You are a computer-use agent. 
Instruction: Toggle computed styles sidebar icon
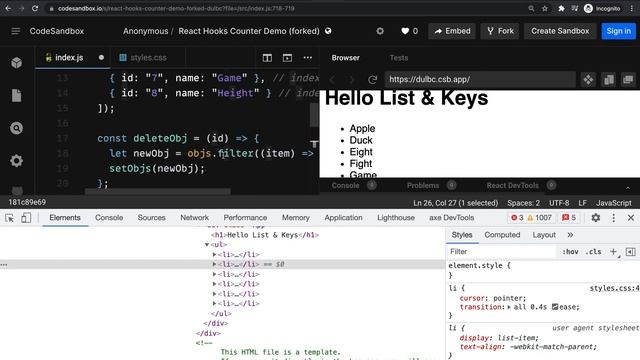631,252
